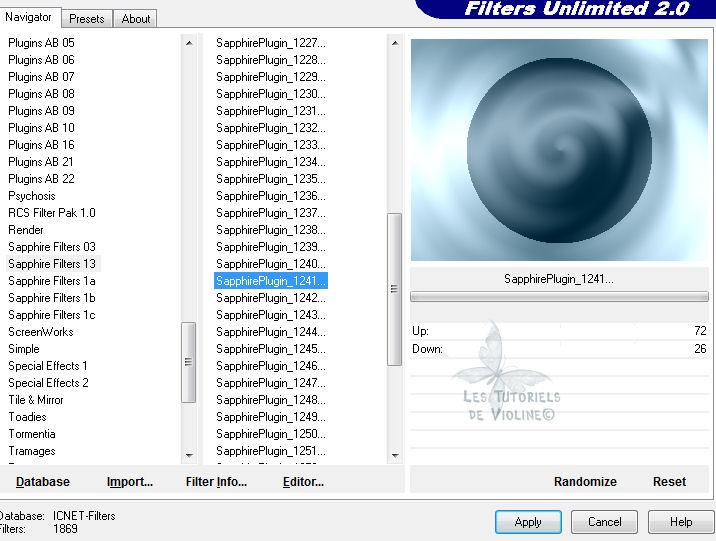Open Help for Filters Unlimited
The height and width of the screenshot is (541, 716).
click(x=681, y=522)
